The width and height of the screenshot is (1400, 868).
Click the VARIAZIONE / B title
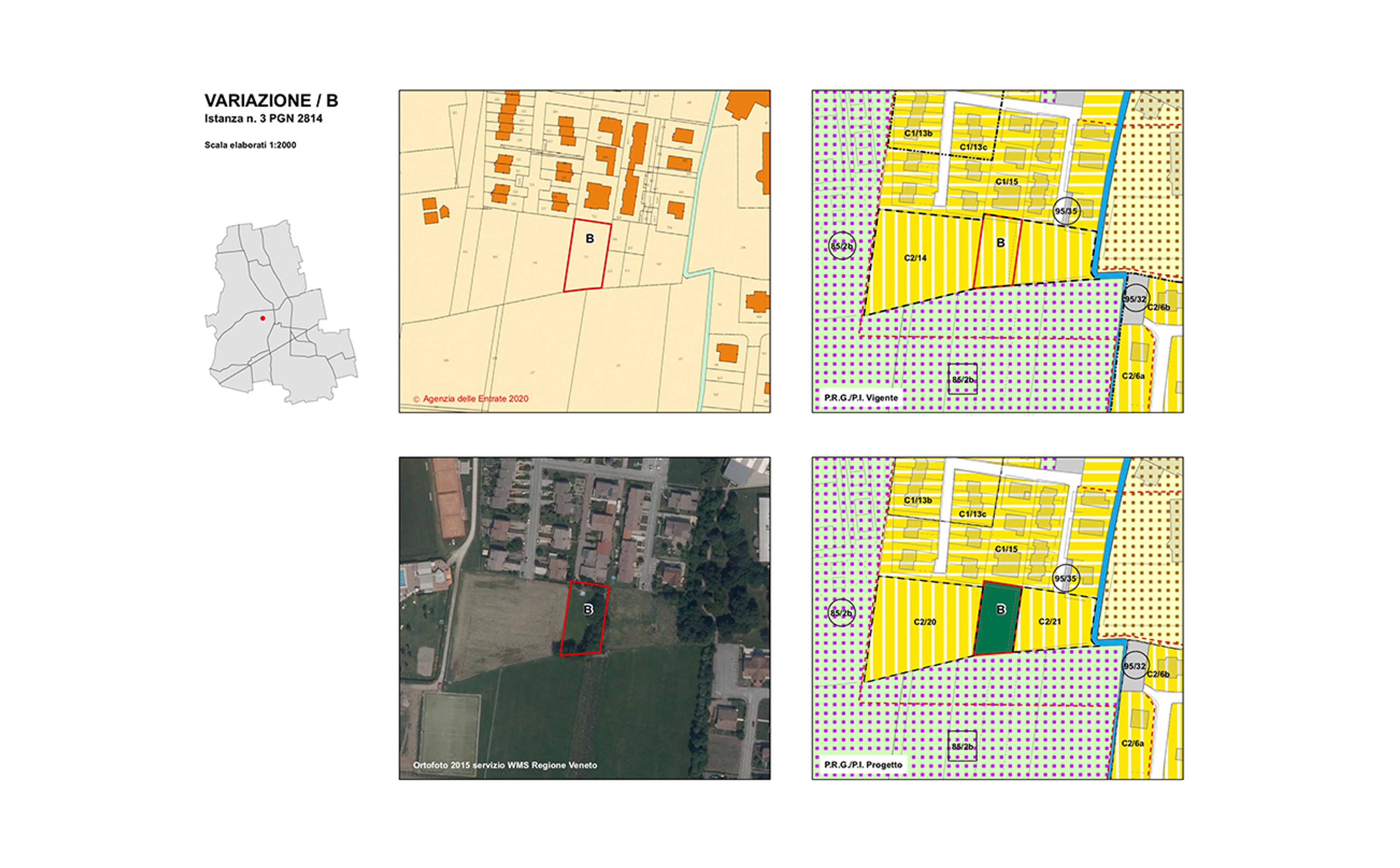pos(271,101)
